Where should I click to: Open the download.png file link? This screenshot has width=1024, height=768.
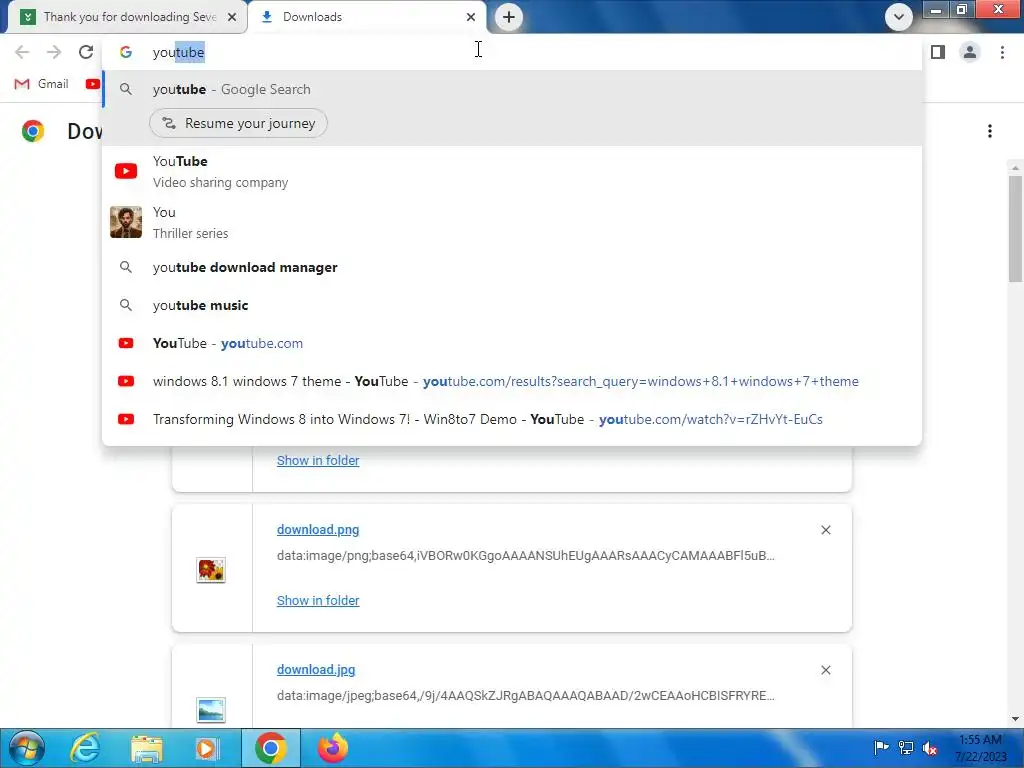pyautogui.click(x=318, y=530)
